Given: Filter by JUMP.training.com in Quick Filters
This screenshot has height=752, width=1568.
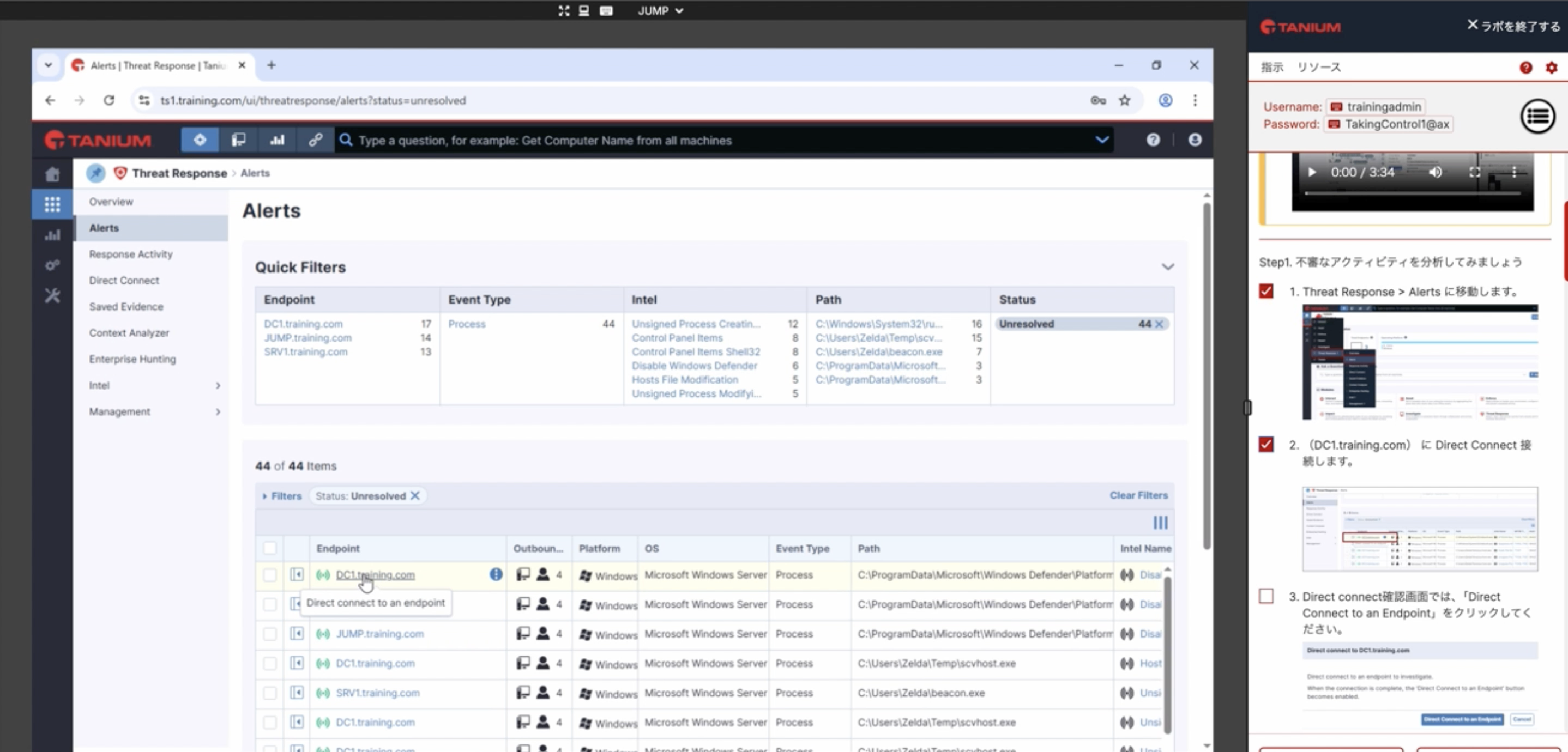Looking at the screenshot, I should pyautogui.click(x=307, y=338).
